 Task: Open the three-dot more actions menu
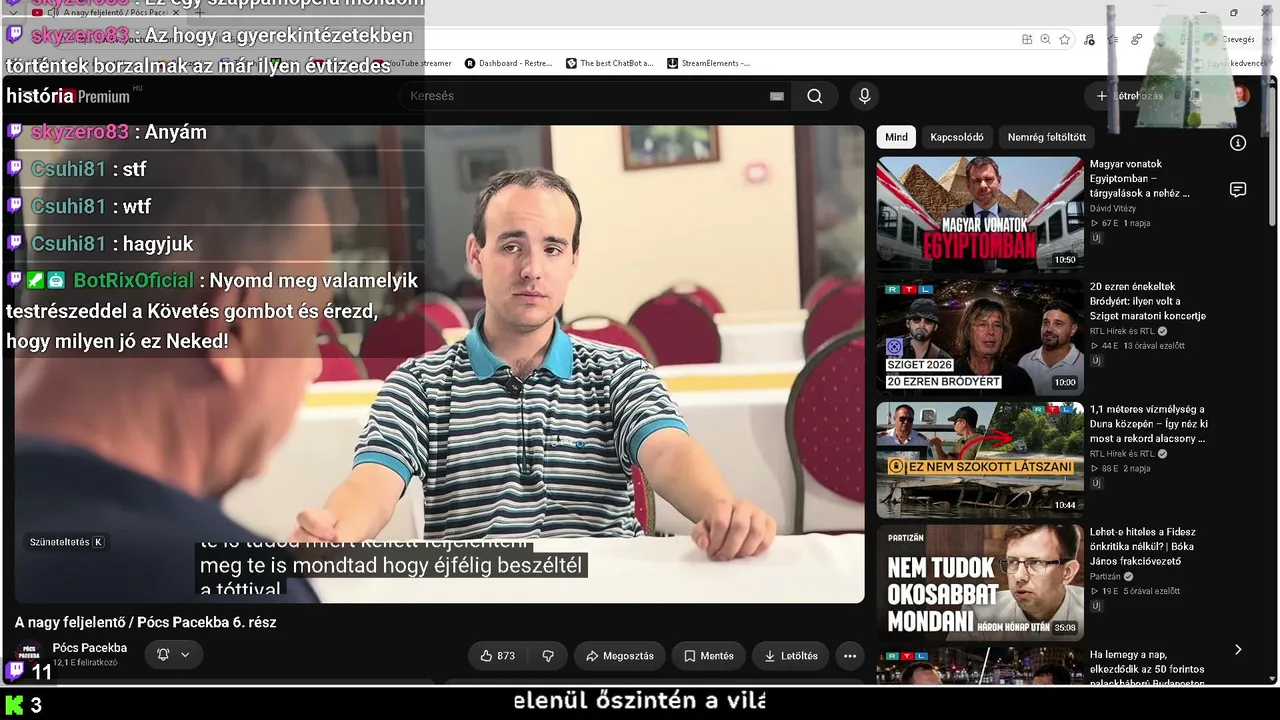[850, 656]
